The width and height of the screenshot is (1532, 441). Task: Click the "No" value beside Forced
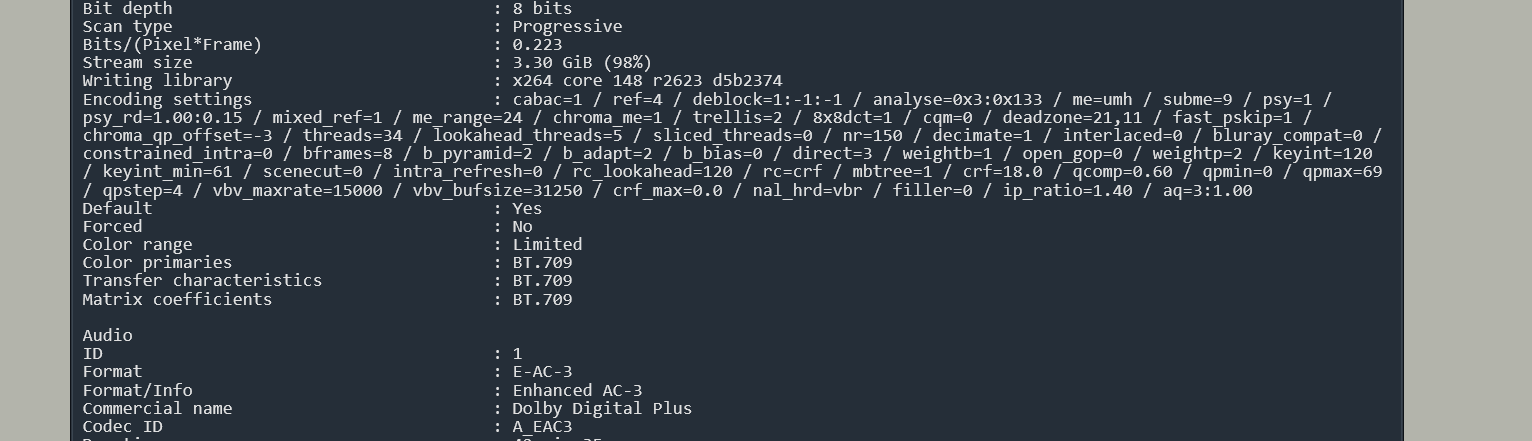522,227
